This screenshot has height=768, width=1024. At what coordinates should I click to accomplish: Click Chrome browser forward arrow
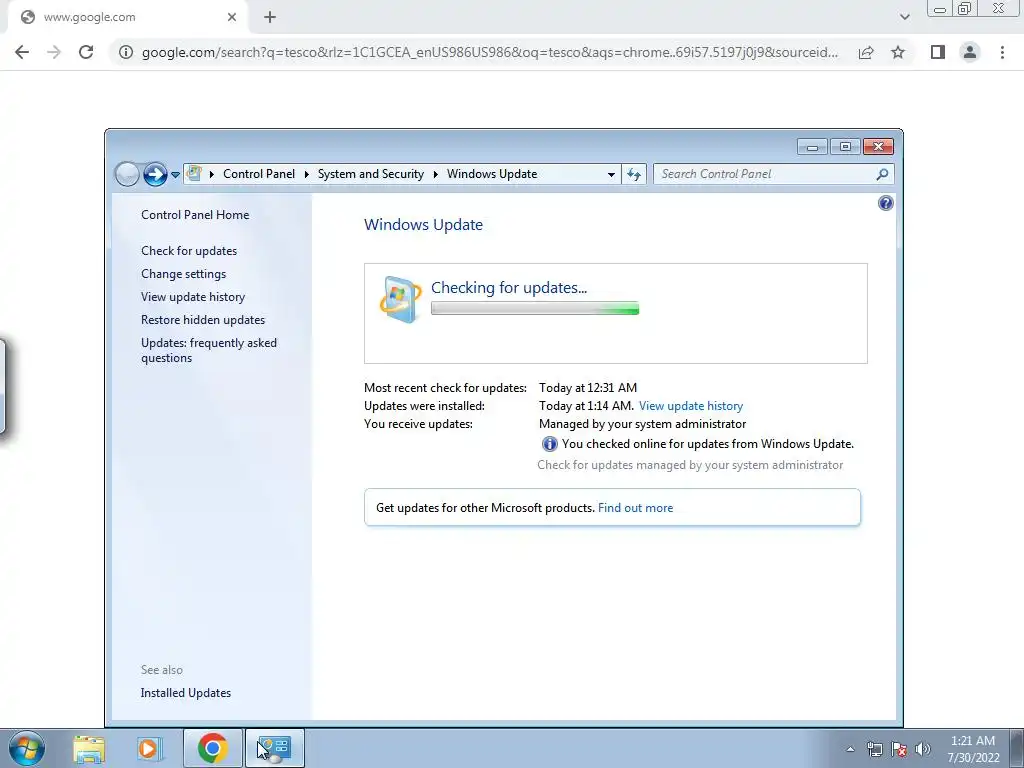[54, 52]
